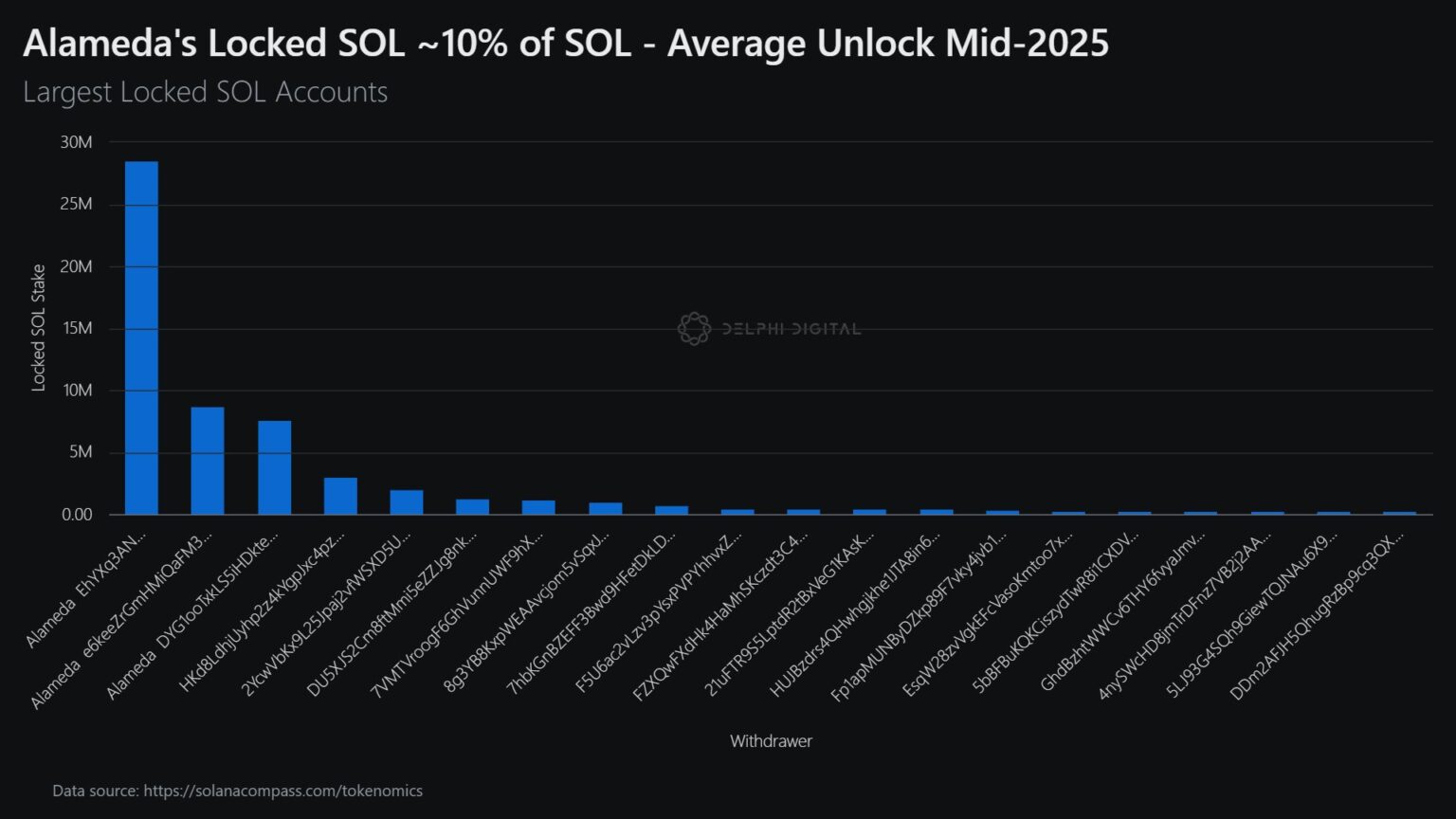Click the 30M y-axis tick label

(x=76, y=142)
